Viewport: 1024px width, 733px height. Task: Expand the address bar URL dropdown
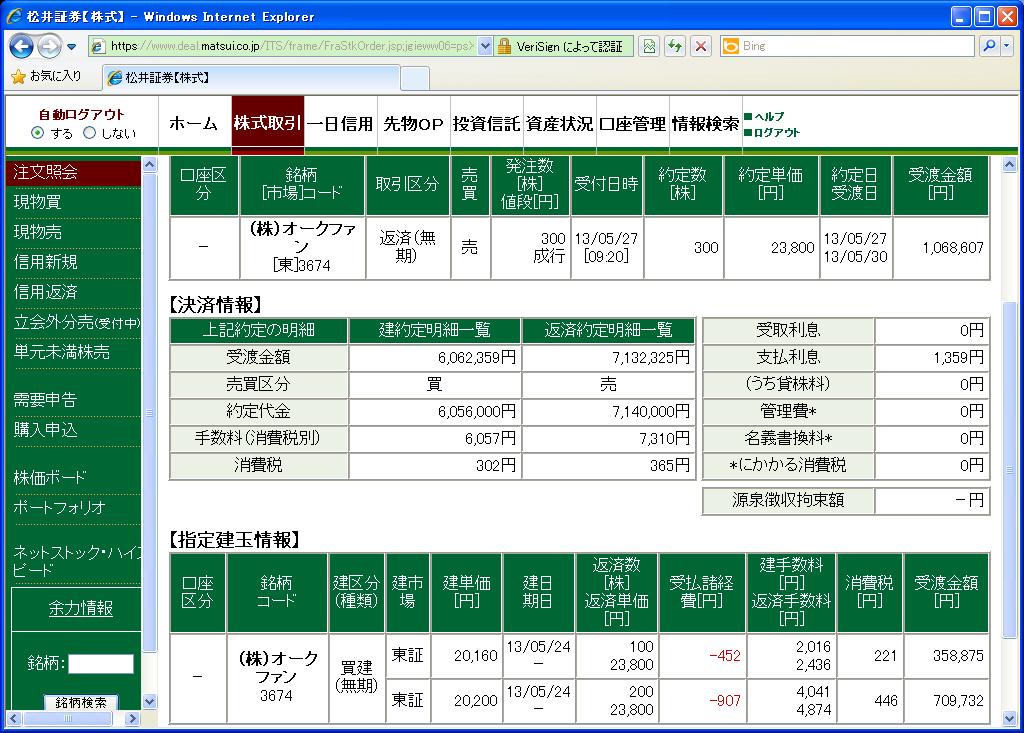pos(485,46)
